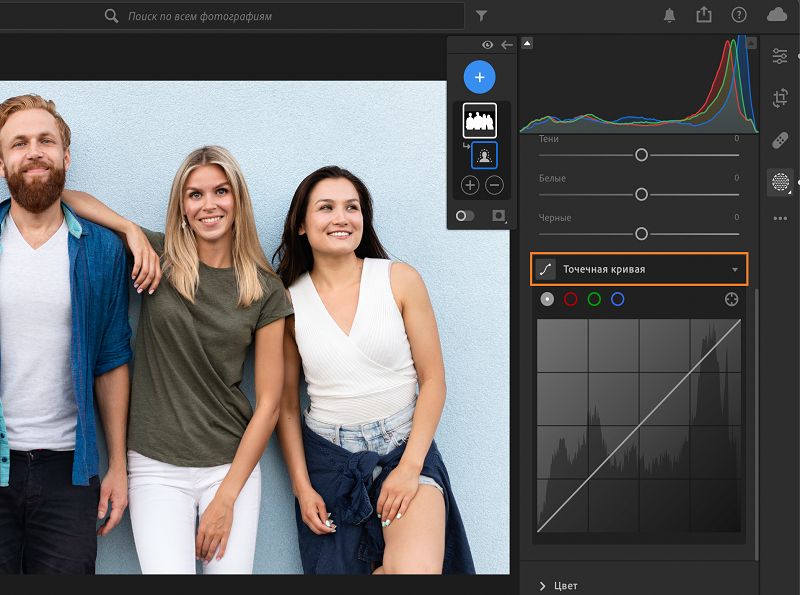Open more options three-dots menu
This screenshot has width=800, height=595.
pyautogui.click(x=780, y=218)
